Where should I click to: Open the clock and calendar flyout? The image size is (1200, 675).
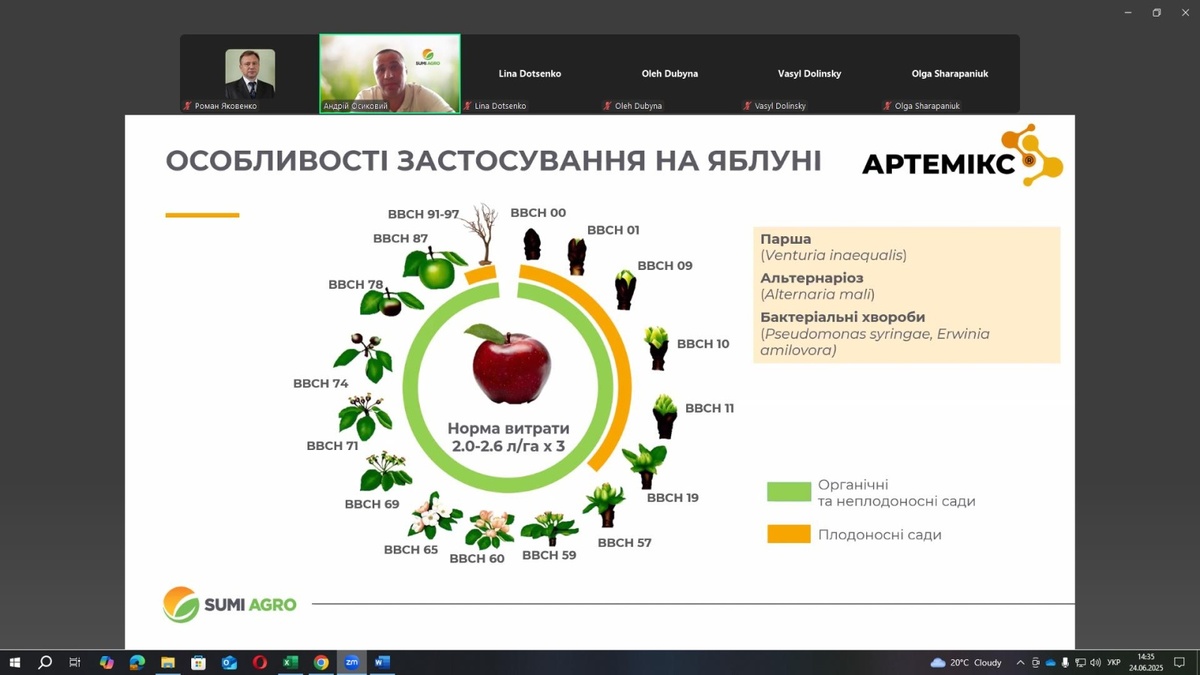click(x=1146, y=662)
